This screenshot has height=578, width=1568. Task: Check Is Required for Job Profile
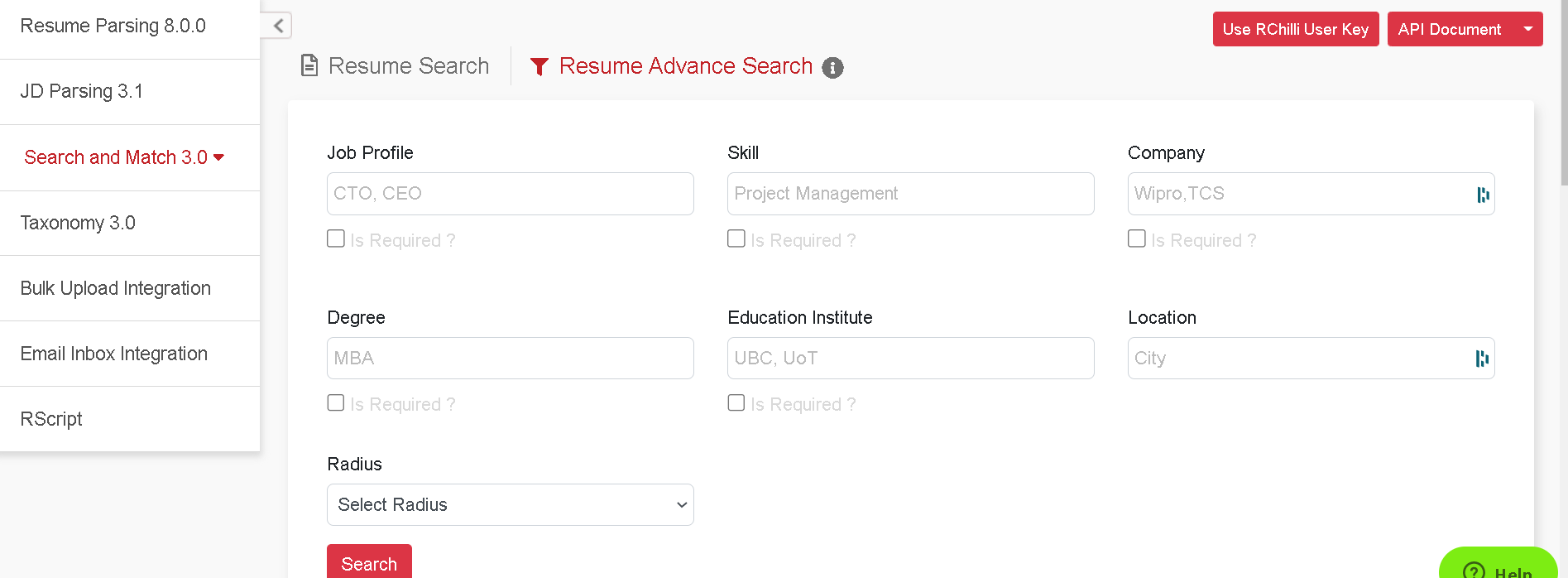coord(336,238)
